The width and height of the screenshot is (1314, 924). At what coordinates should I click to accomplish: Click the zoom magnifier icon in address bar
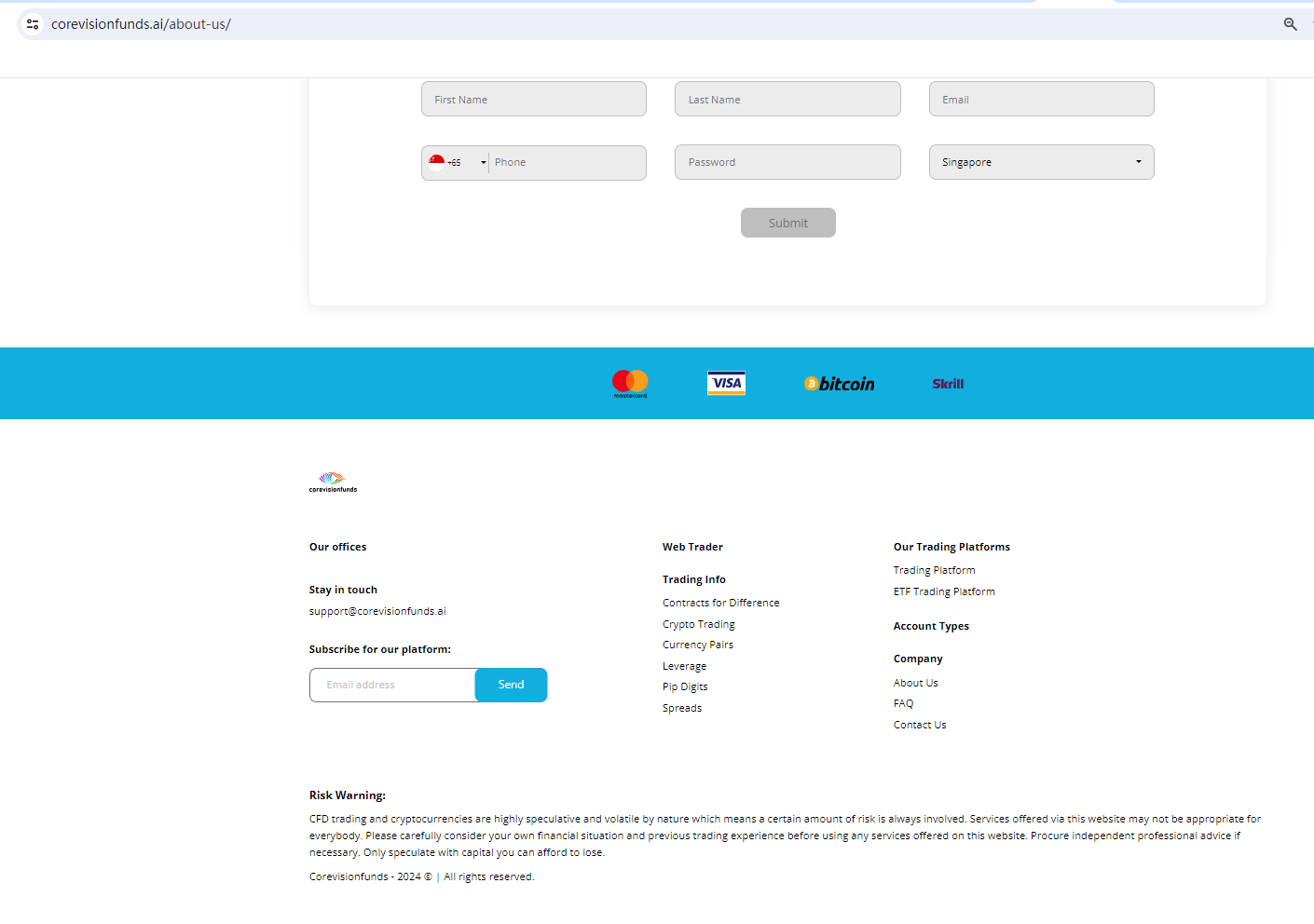1290,24
